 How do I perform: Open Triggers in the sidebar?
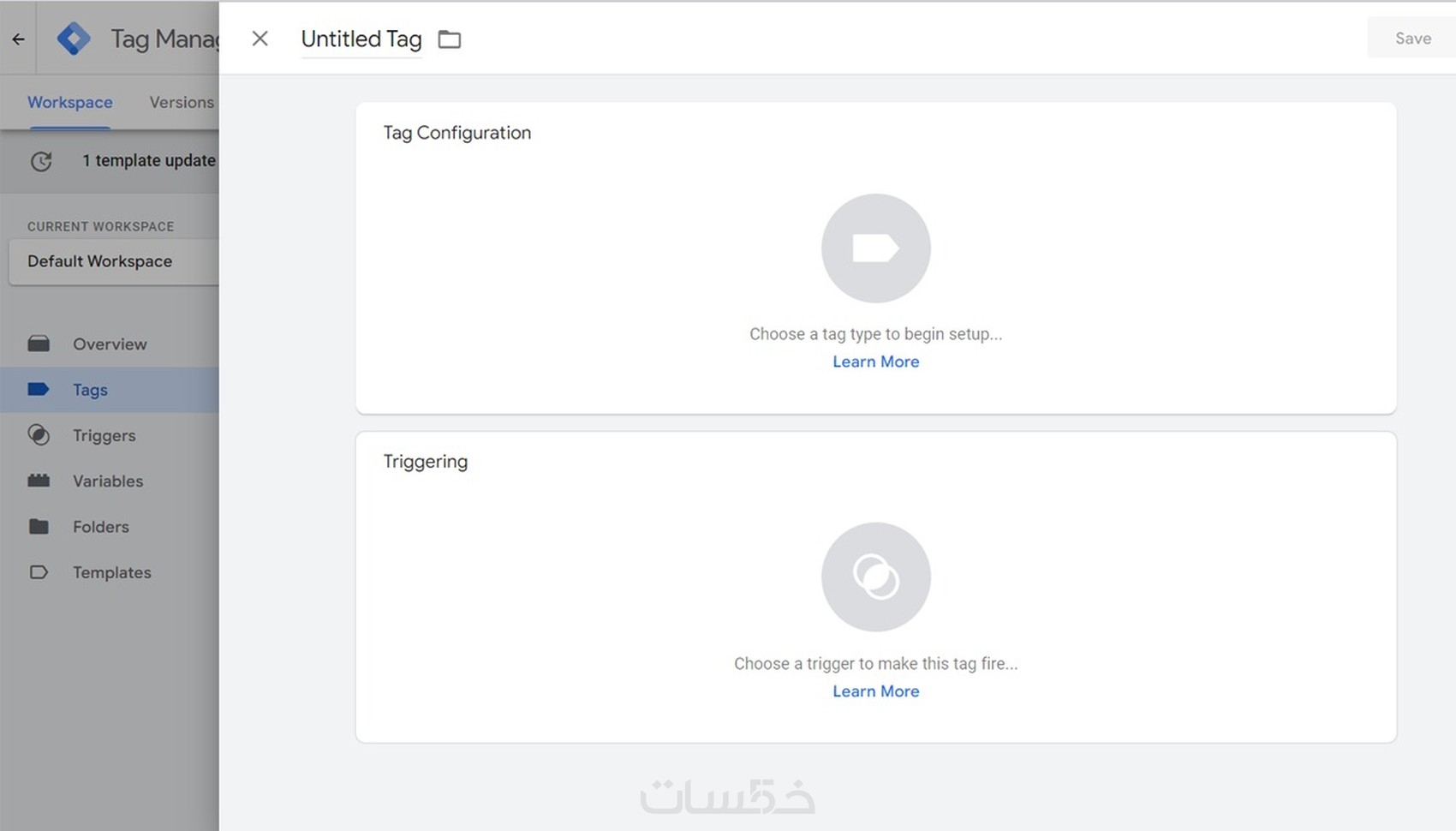click(x=104, y=435)
